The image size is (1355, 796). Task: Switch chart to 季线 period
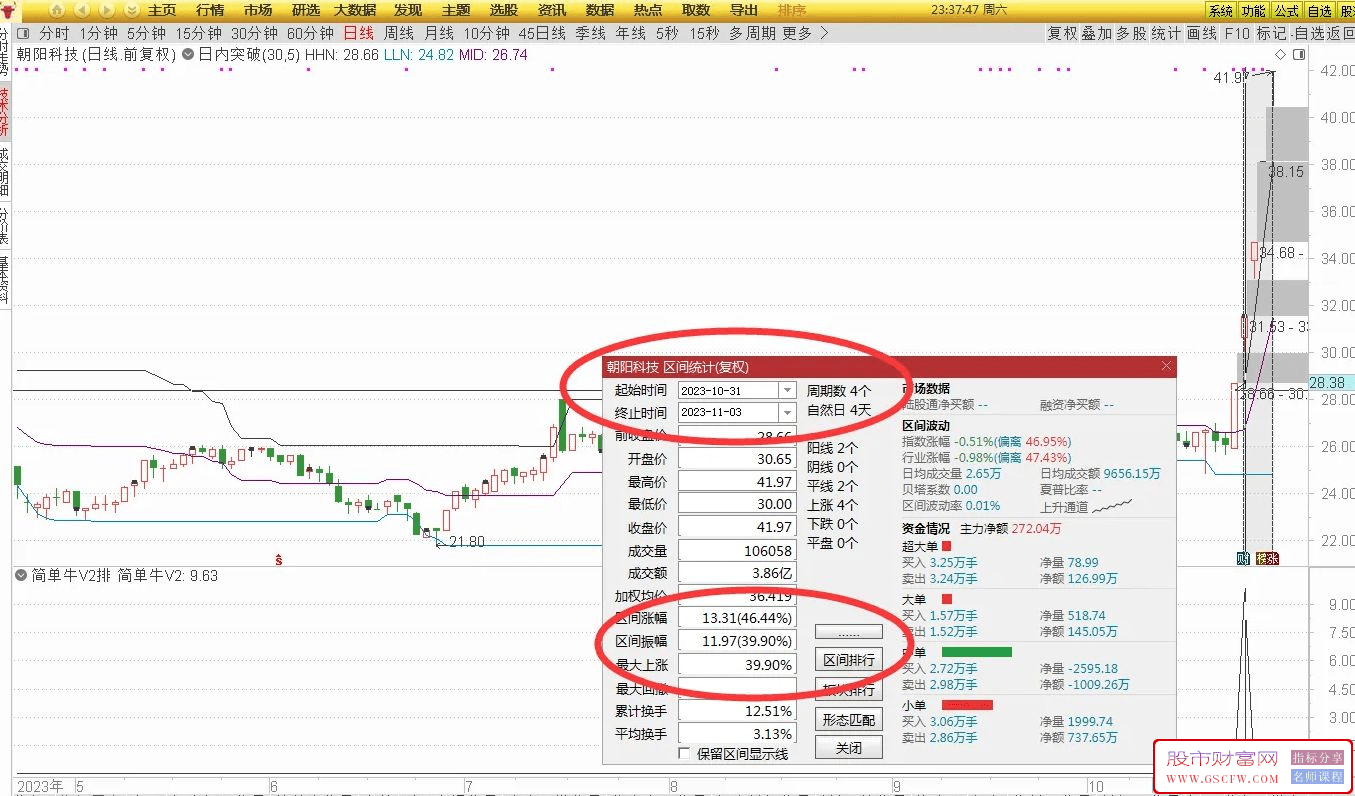[590, 33]
